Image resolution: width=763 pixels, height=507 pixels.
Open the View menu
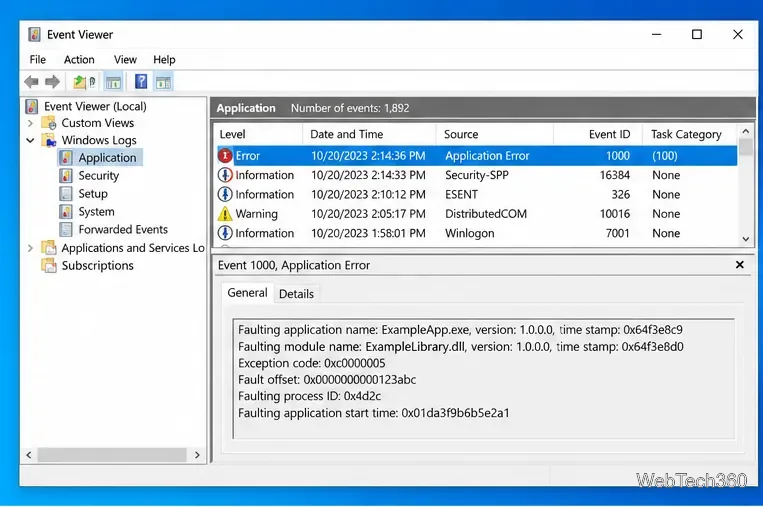125,60
